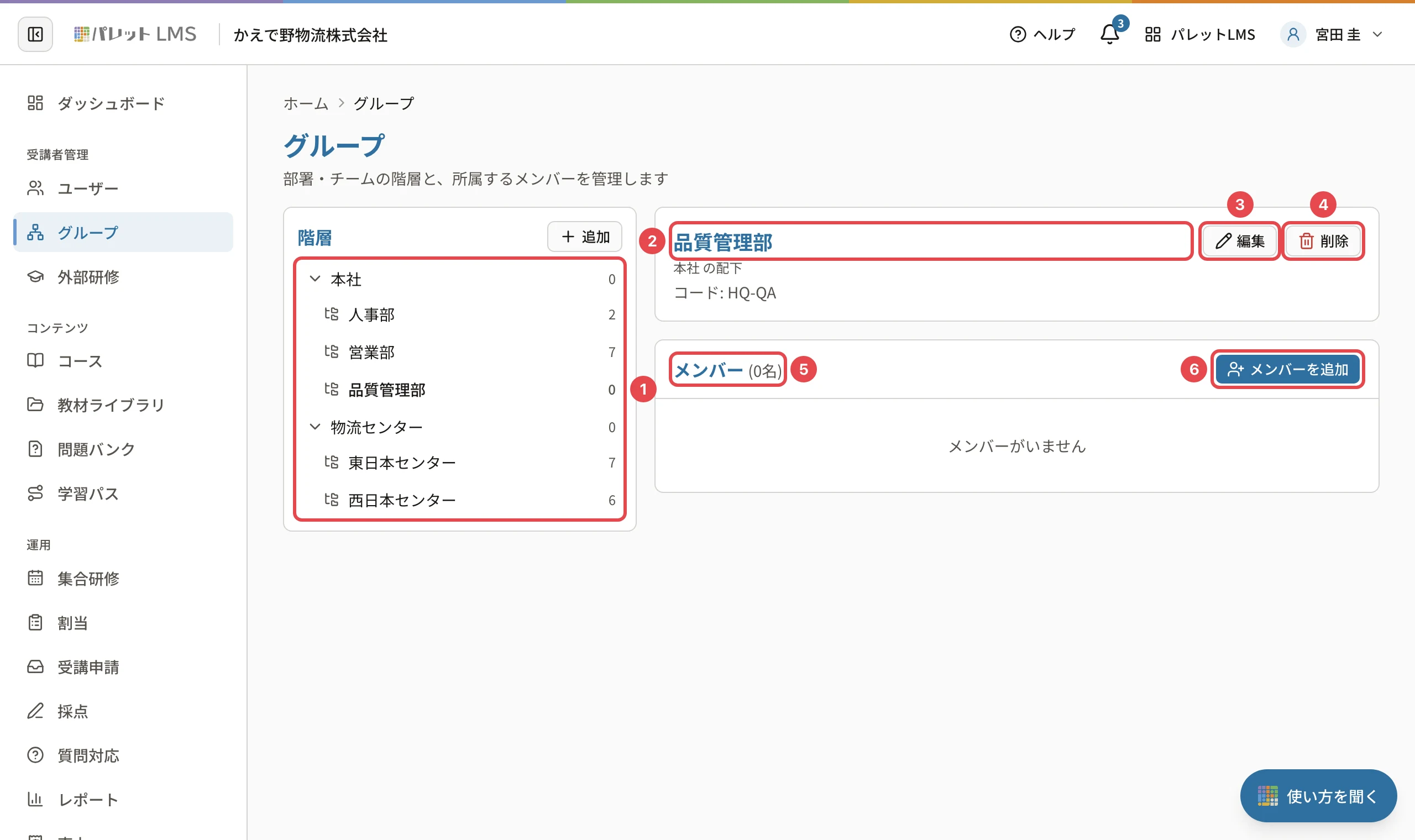Viewport: 1415px width, 840px height.
Task: Click the company name かえで野物流株式会社
Action: click(x=310, y=35)
